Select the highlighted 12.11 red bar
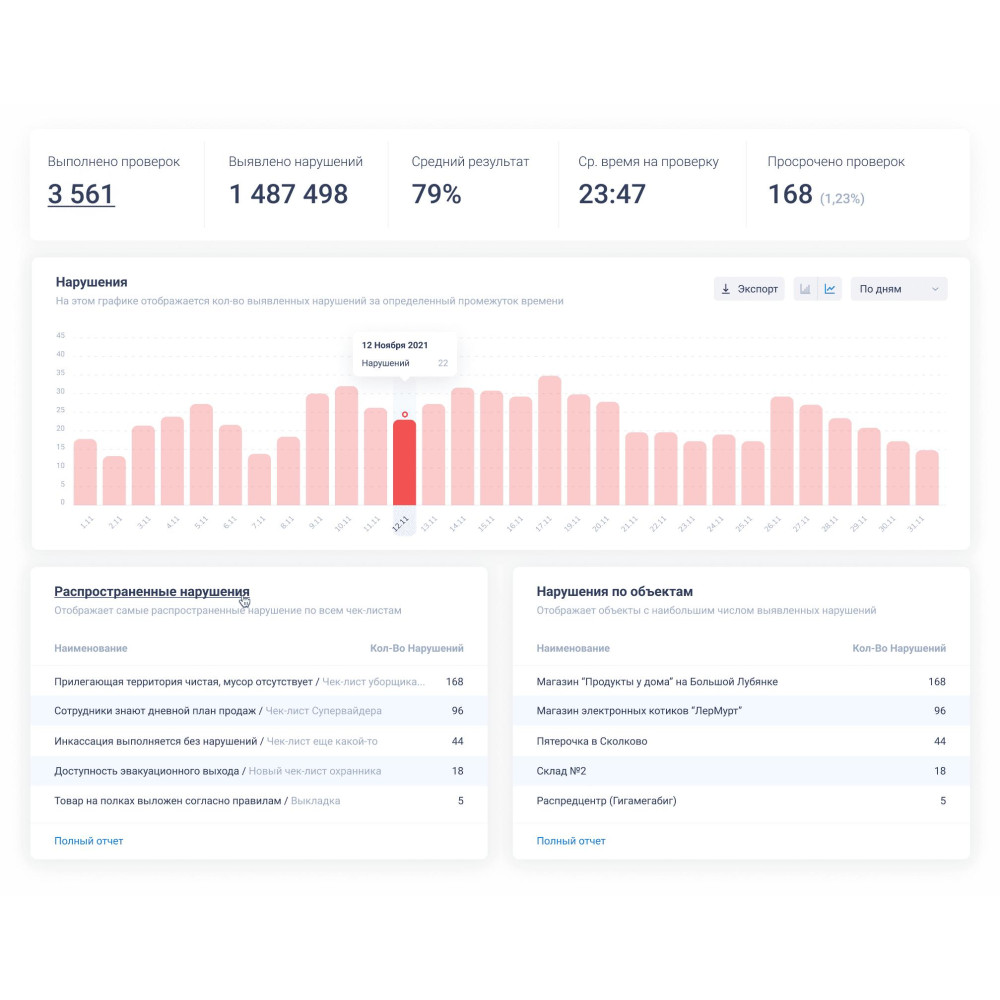Viewport: 1000px width, 1000px height. coord(404,462)
